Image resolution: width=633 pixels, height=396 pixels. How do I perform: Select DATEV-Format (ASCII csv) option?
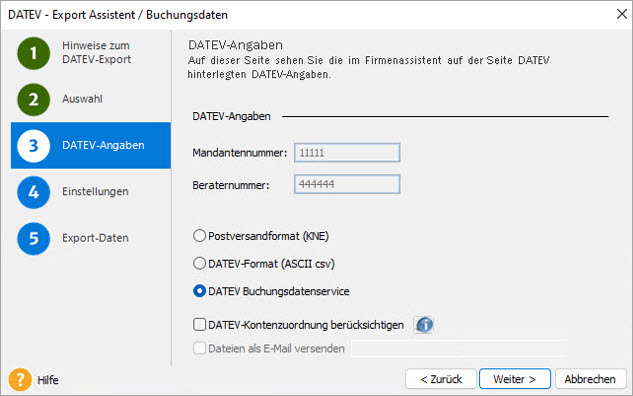(x=199, y=264)
